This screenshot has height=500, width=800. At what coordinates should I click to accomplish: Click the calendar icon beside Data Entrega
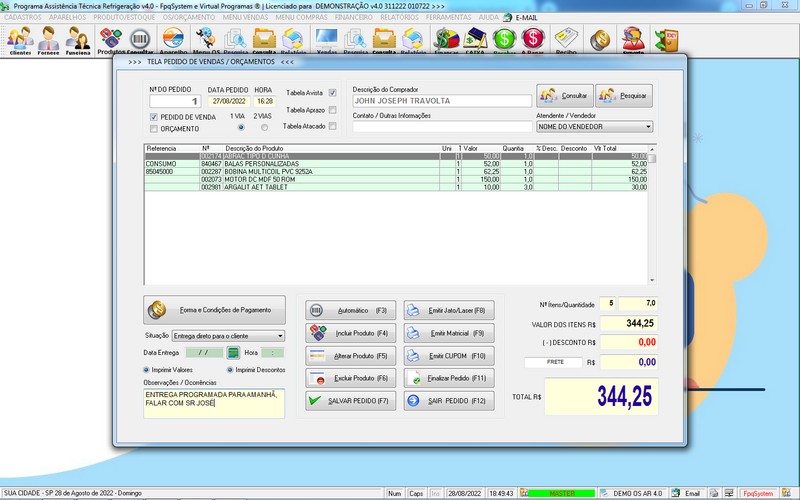(233, 353)
